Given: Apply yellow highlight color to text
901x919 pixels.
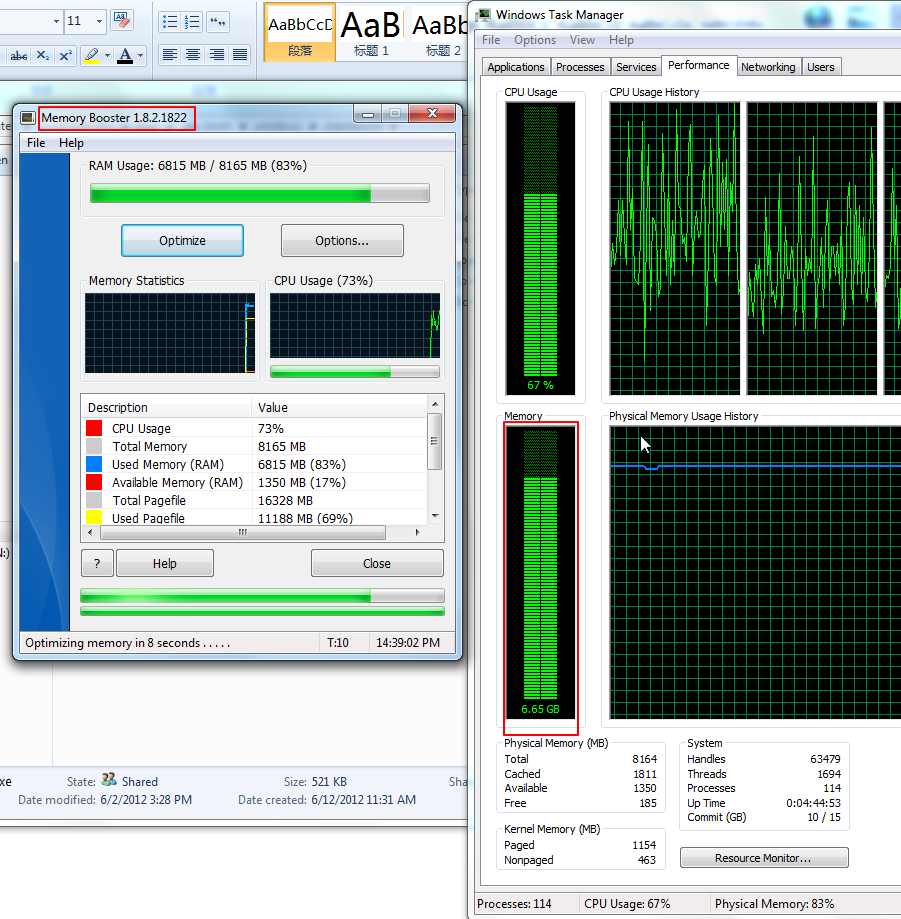Looking at the screenshot, I should point(90,55).
